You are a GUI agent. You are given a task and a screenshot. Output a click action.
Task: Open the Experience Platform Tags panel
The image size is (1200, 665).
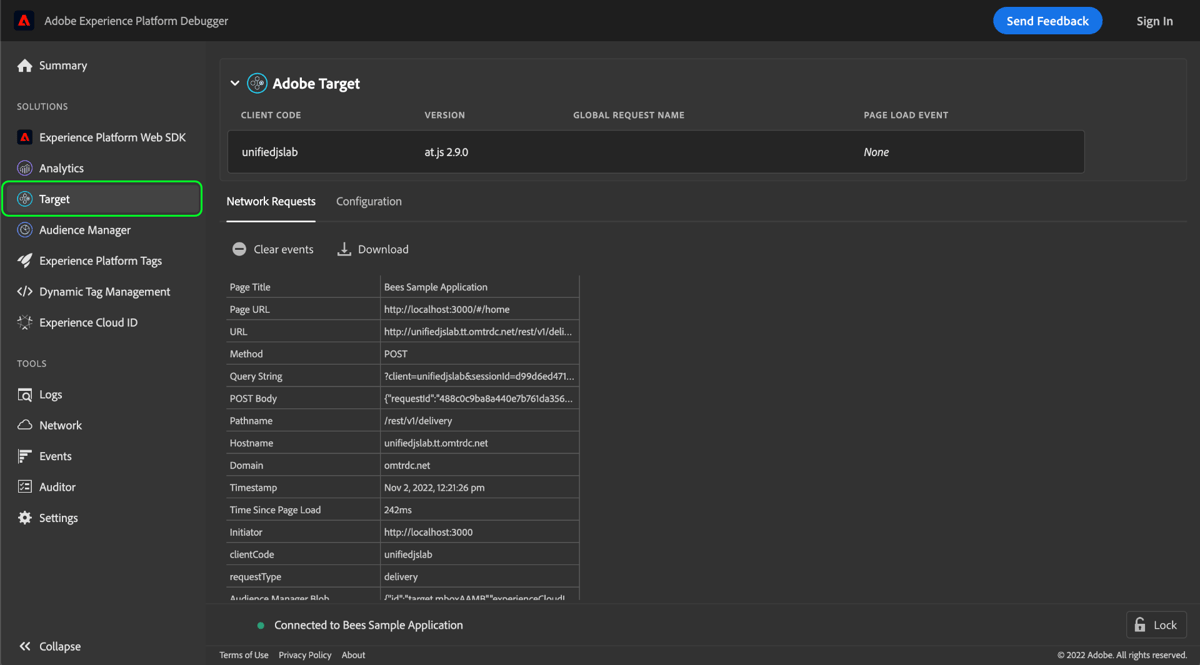[x=107, y=260]
